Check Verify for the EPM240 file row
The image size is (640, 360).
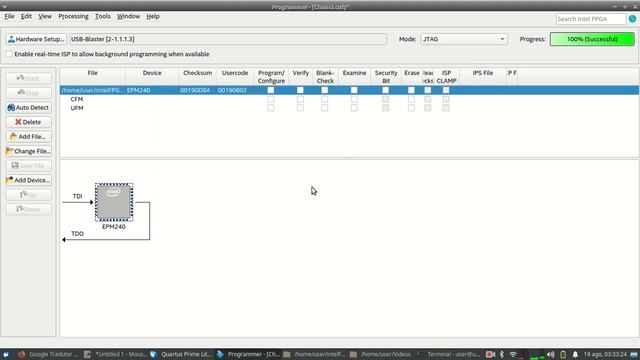[300, 90]
